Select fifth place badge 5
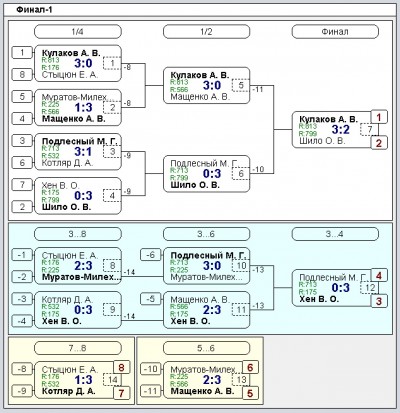This screenshot has height=413, width=400. (250, 393)
